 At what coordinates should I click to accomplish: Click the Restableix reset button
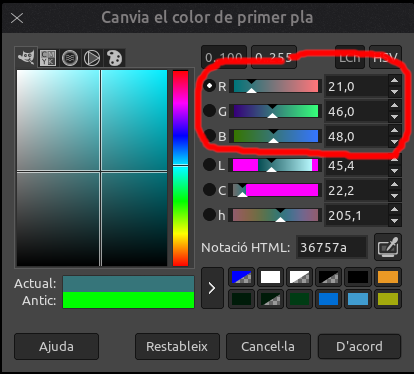pyautogui.click(x=177, y=347)
